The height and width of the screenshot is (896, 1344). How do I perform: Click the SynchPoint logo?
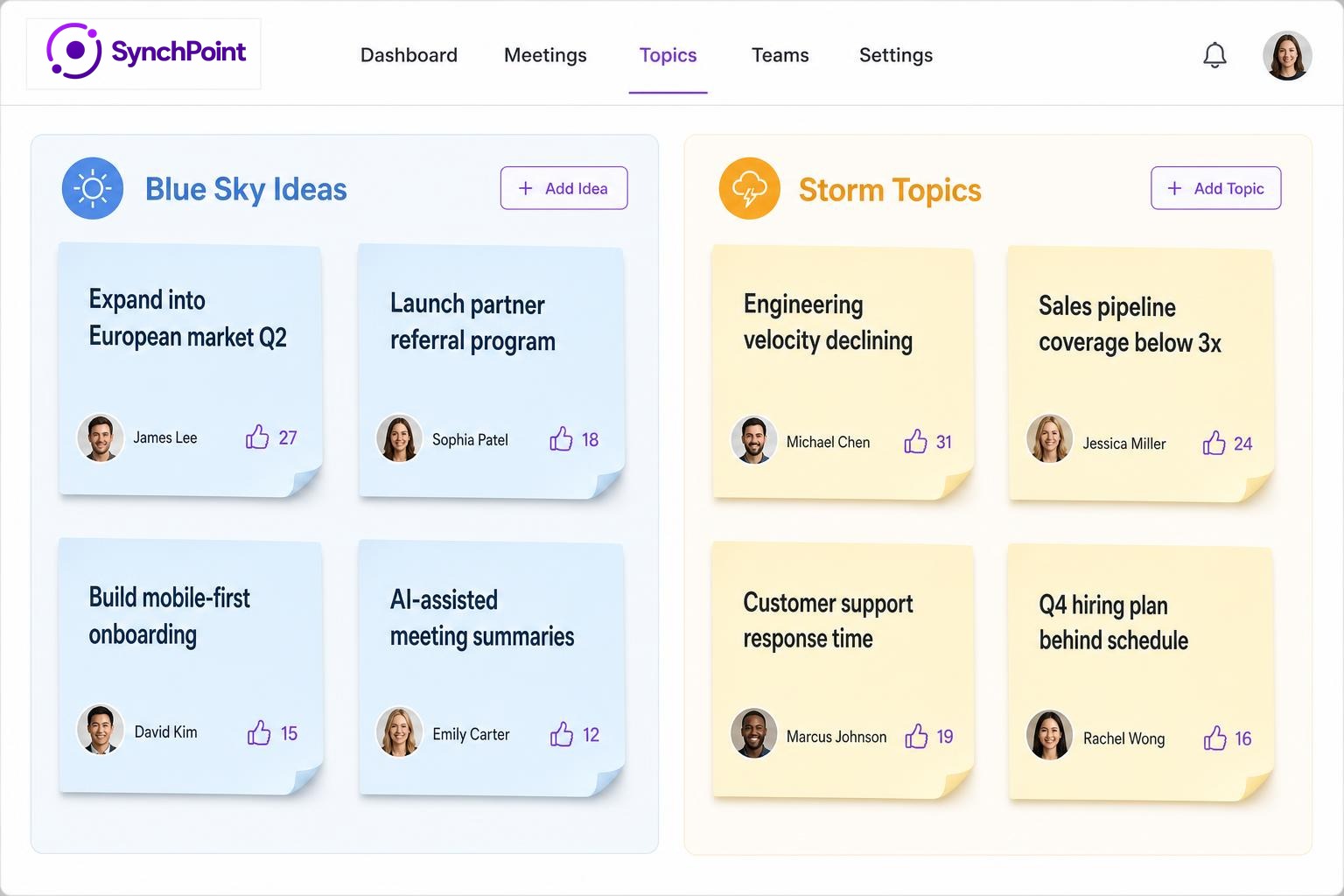tap(144, 52)
